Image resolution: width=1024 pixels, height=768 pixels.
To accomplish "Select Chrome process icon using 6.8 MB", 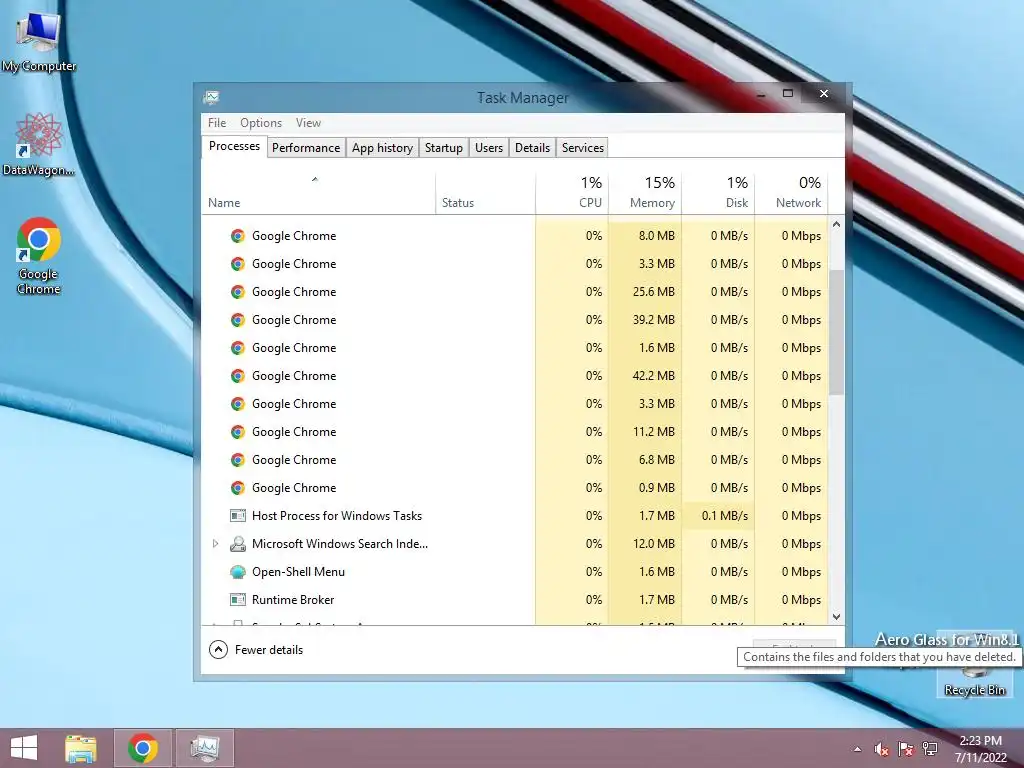I will click(238, 460).
